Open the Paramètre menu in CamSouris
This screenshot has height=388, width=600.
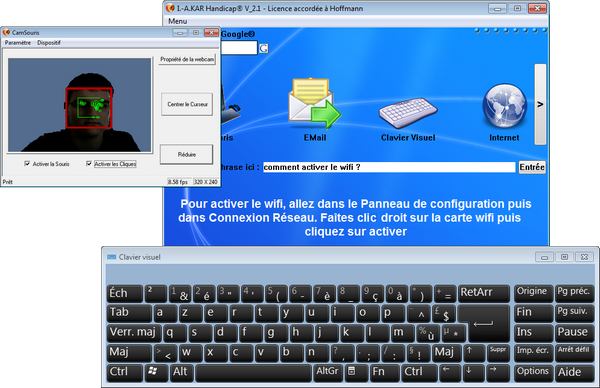click(18, 42)
